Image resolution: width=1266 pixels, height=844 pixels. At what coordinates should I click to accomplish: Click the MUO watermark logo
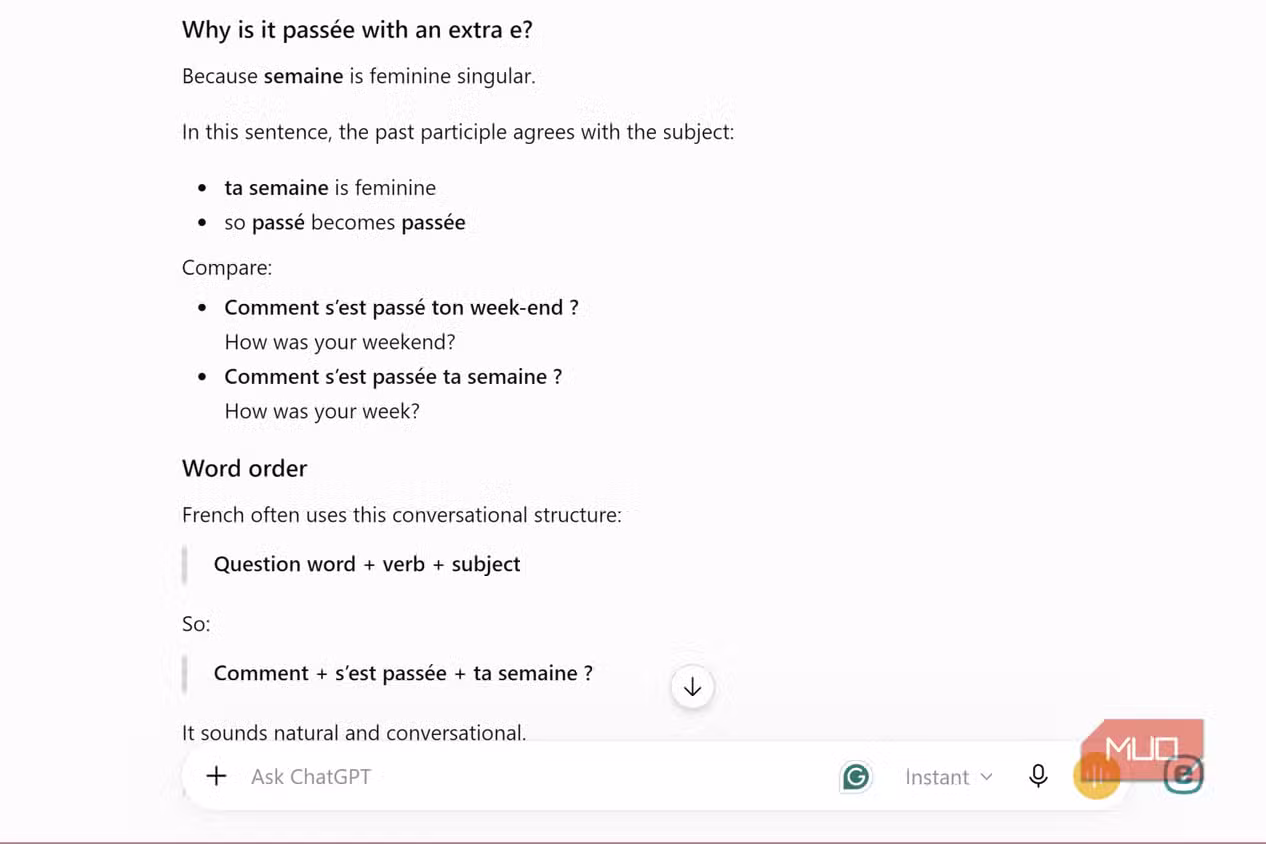click(x=1141, y=748)
